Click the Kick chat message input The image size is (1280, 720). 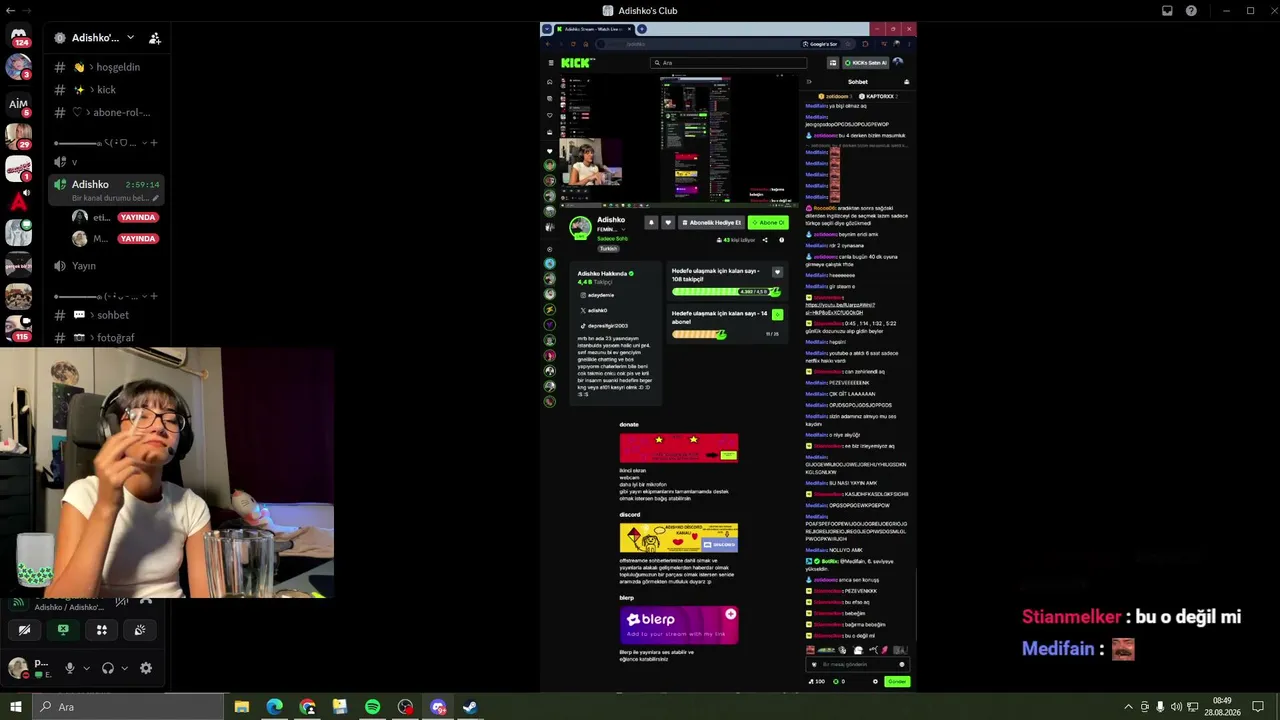click(x=857, y=665)
